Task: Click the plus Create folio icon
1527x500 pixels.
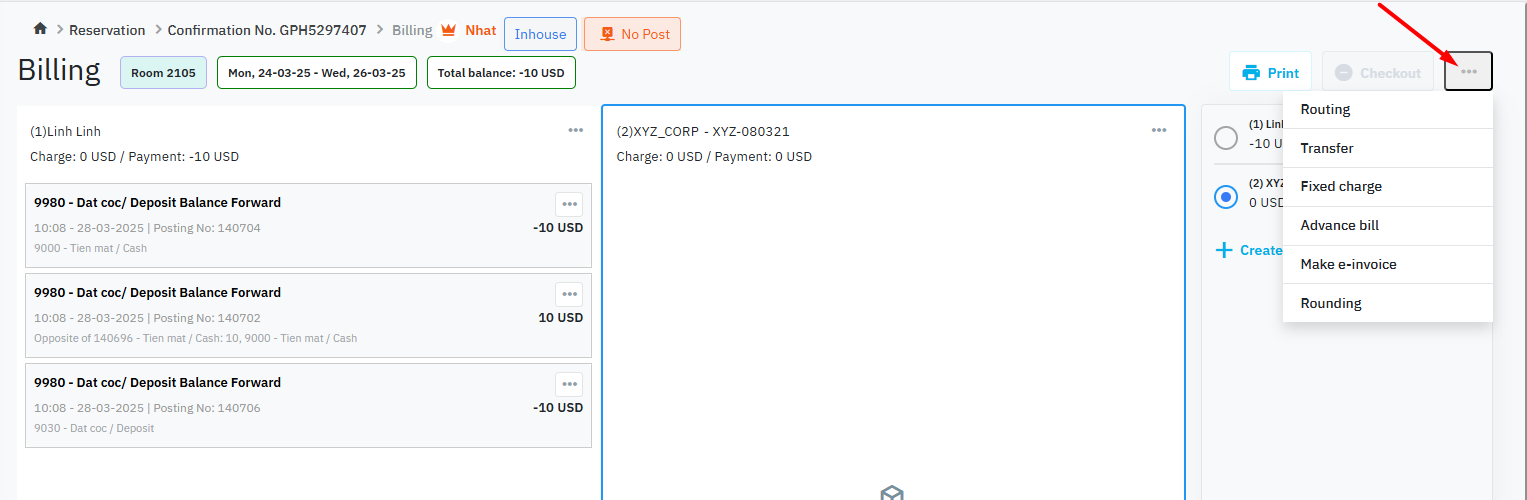Action: tap(1224, 250)
